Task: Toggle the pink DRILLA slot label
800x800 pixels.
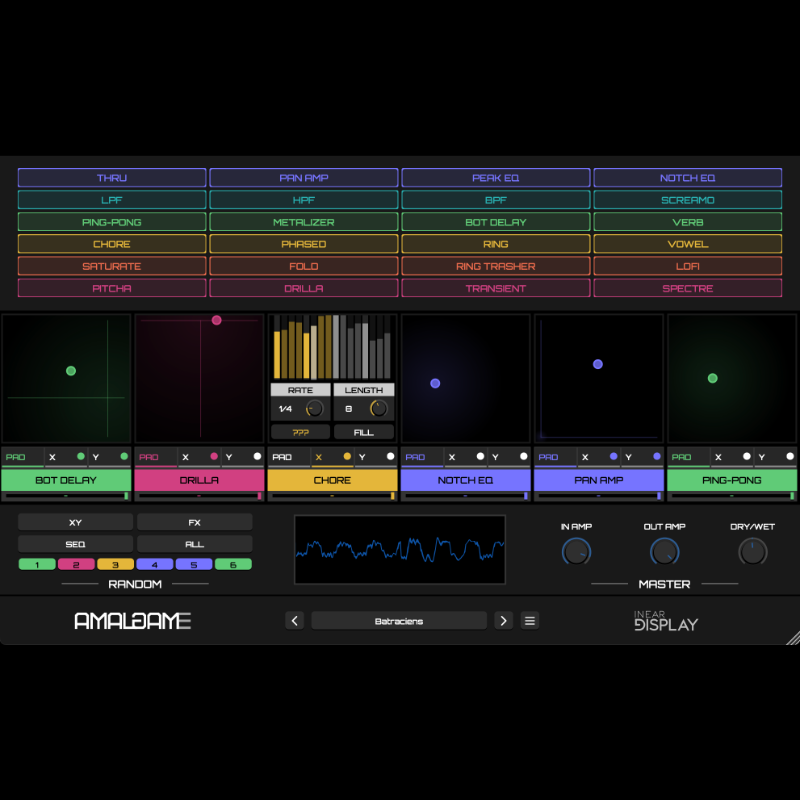Action: [199, 480]
